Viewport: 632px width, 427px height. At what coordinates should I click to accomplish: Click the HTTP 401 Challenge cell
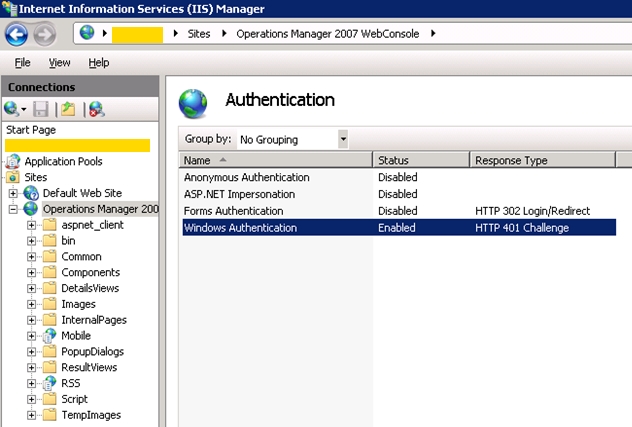point(522,228)
